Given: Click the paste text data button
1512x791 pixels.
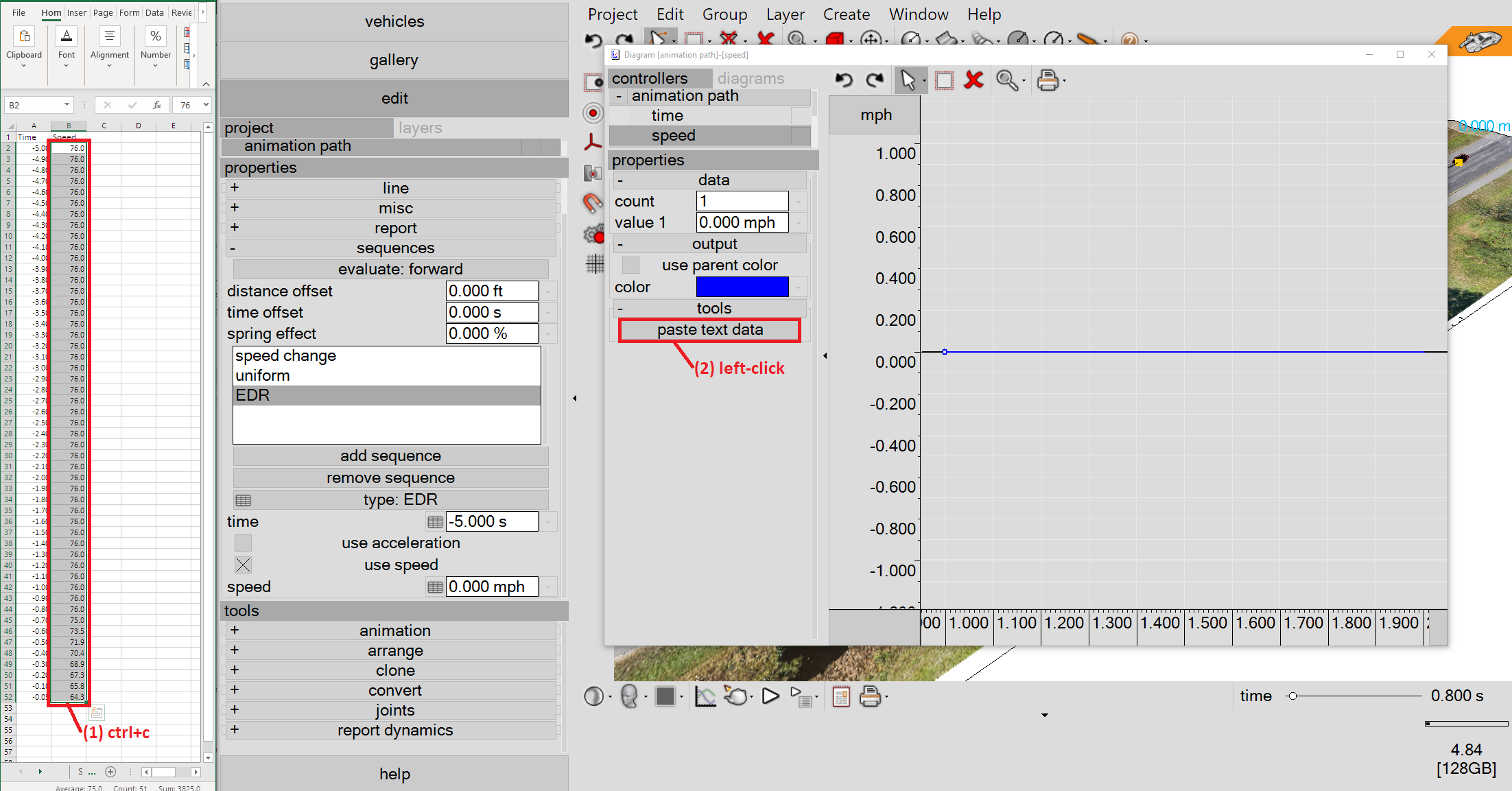Looking at the screenshot, I should pos(709,330).
